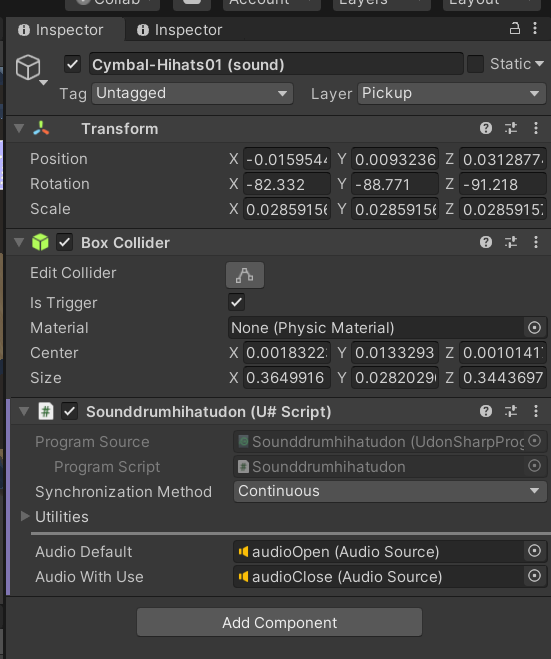Open the Layer dropdown showing Pickup
The width and height of the screenshot is (551, 659).
click(452, 93)
